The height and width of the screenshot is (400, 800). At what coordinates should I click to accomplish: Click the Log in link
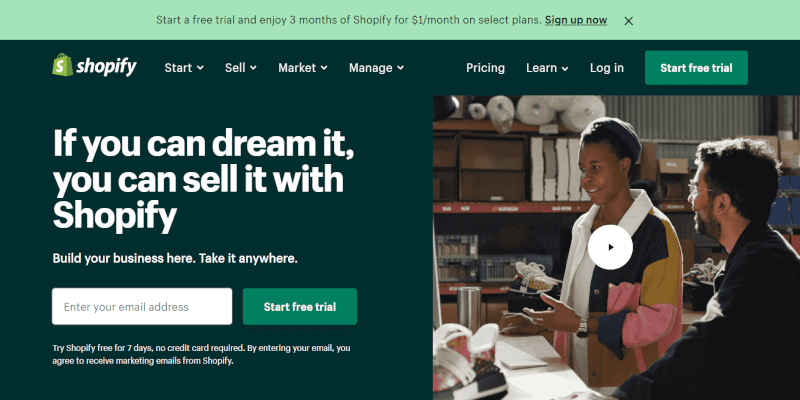(x=607, y=68)
